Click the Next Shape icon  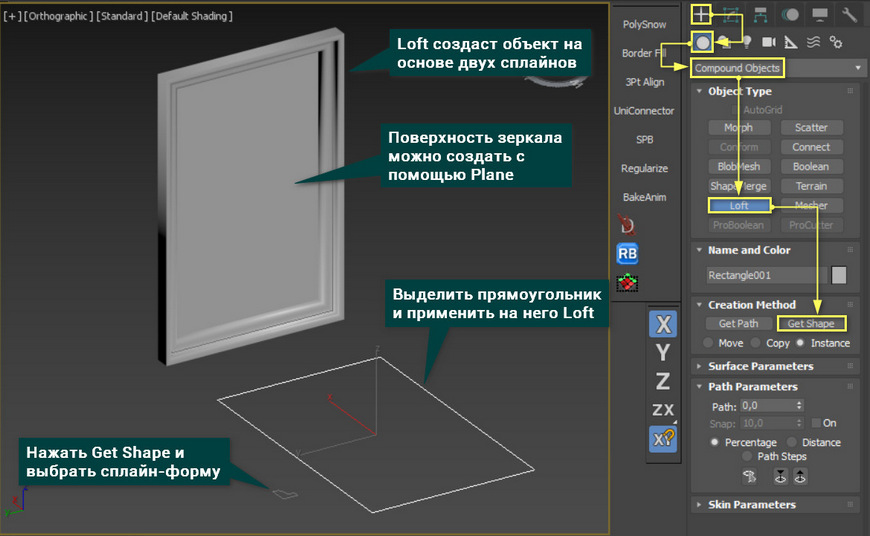pos(800,476)
